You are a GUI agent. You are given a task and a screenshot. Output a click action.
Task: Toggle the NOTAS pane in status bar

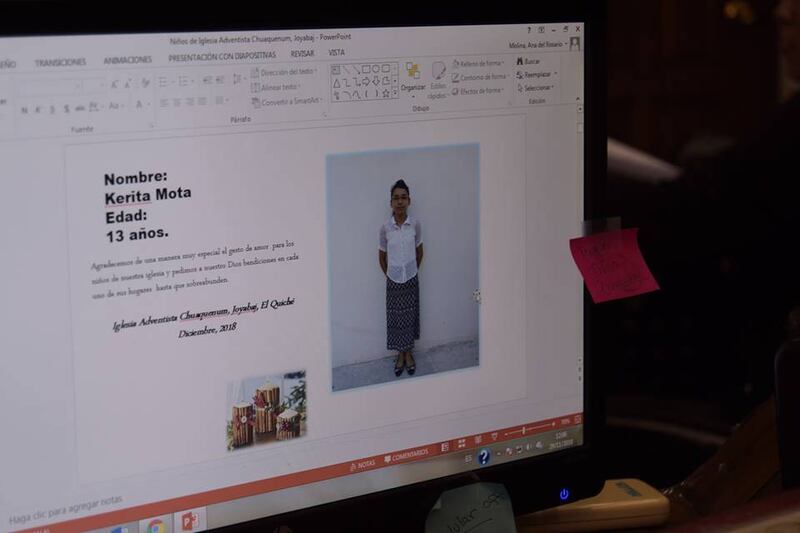pos(362,465)
